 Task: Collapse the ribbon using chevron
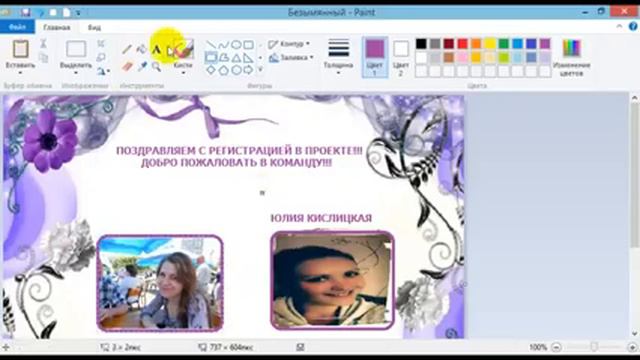[619, 27]
